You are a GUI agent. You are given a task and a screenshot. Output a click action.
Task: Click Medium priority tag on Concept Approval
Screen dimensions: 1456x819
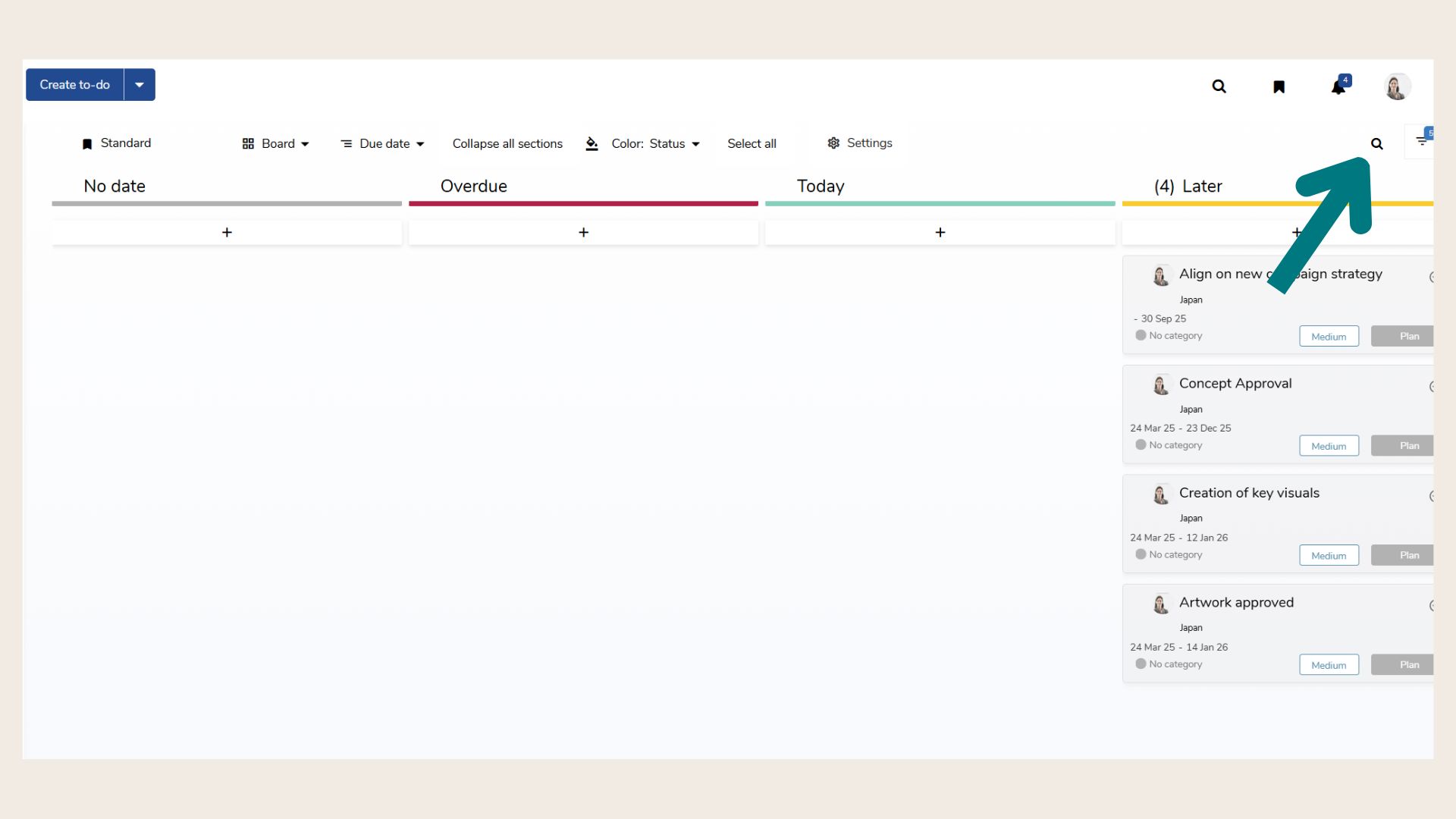1329,446
